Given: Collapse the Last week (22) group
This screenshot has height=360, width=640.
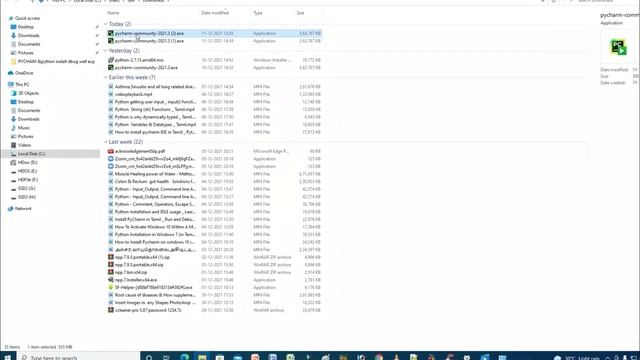Looking at the screenshot, I should tap(106, 142).
